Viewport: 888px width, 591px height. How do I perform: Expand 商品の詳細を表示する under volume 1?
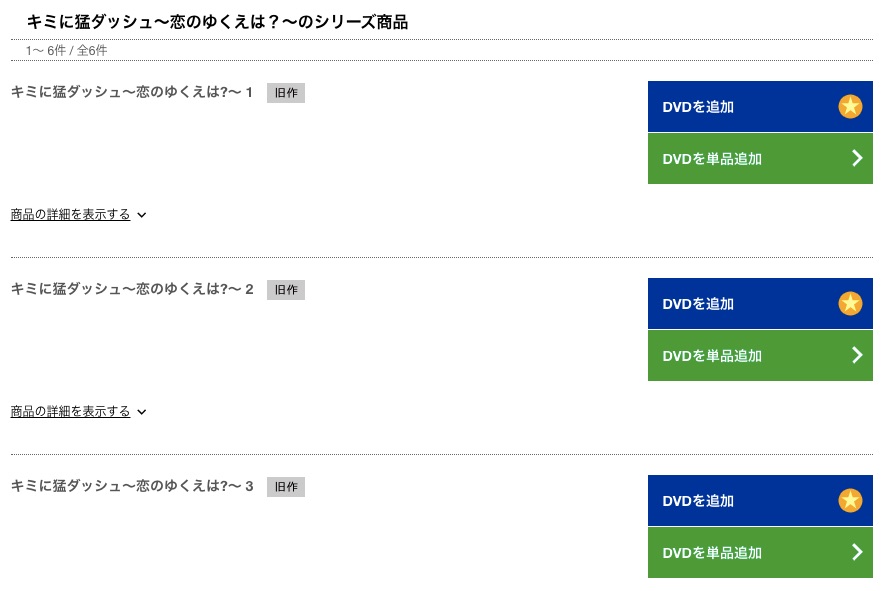point(70,215)
